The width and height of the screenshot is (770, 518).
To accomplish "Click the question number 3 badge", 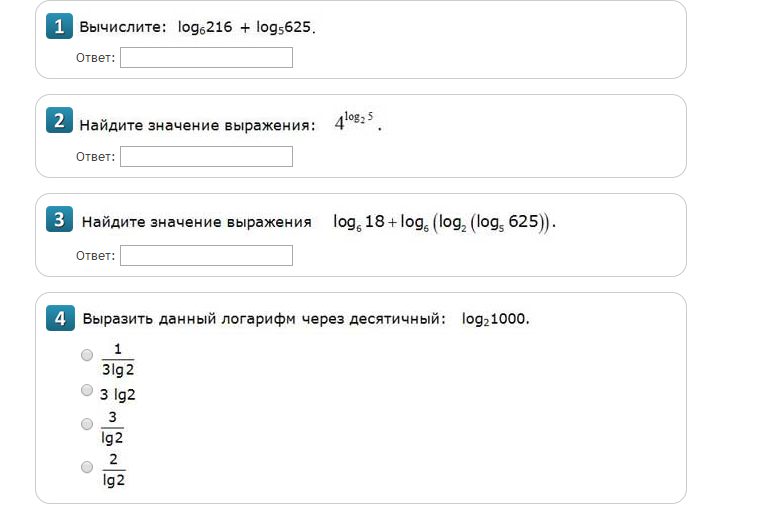I will coord(59,220).
